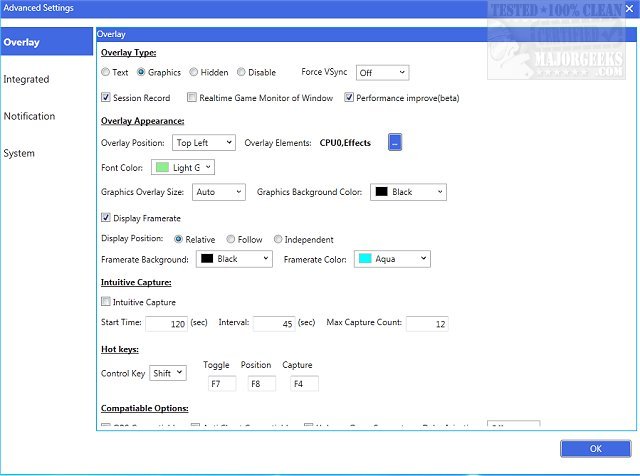Open the Overlay Elements ellipsis button
This screenshot has height=476, width=640.
(395, 142)
